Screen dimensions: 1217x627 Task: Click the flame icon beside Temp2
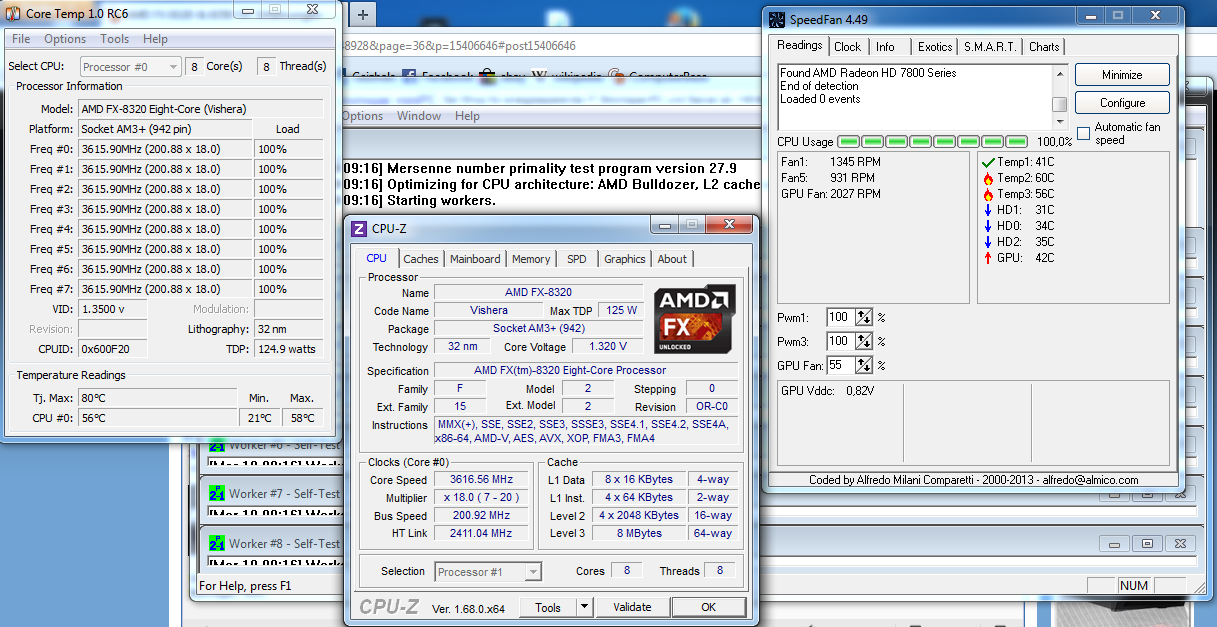(x=988, y=177)
